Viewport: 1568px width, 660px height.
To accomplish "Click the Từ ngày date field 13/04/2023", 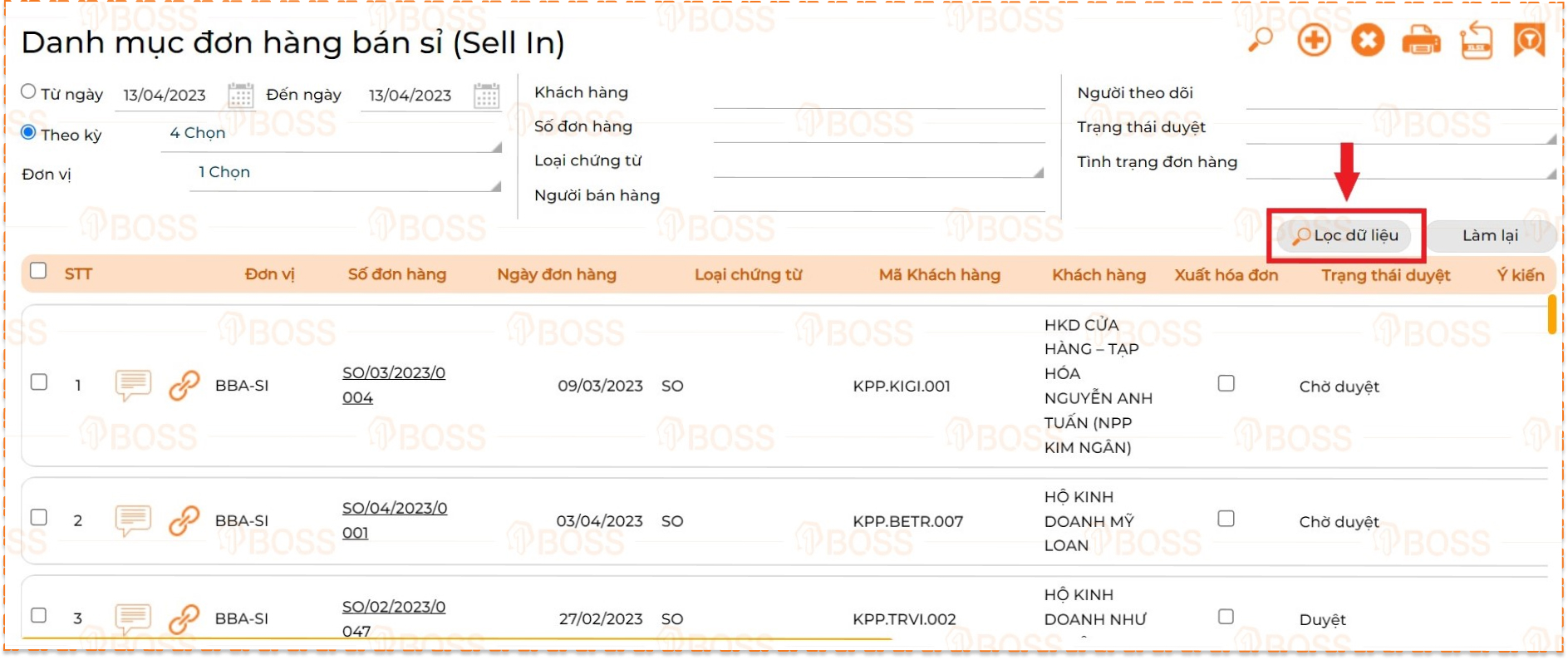I will tap(165, 96).
